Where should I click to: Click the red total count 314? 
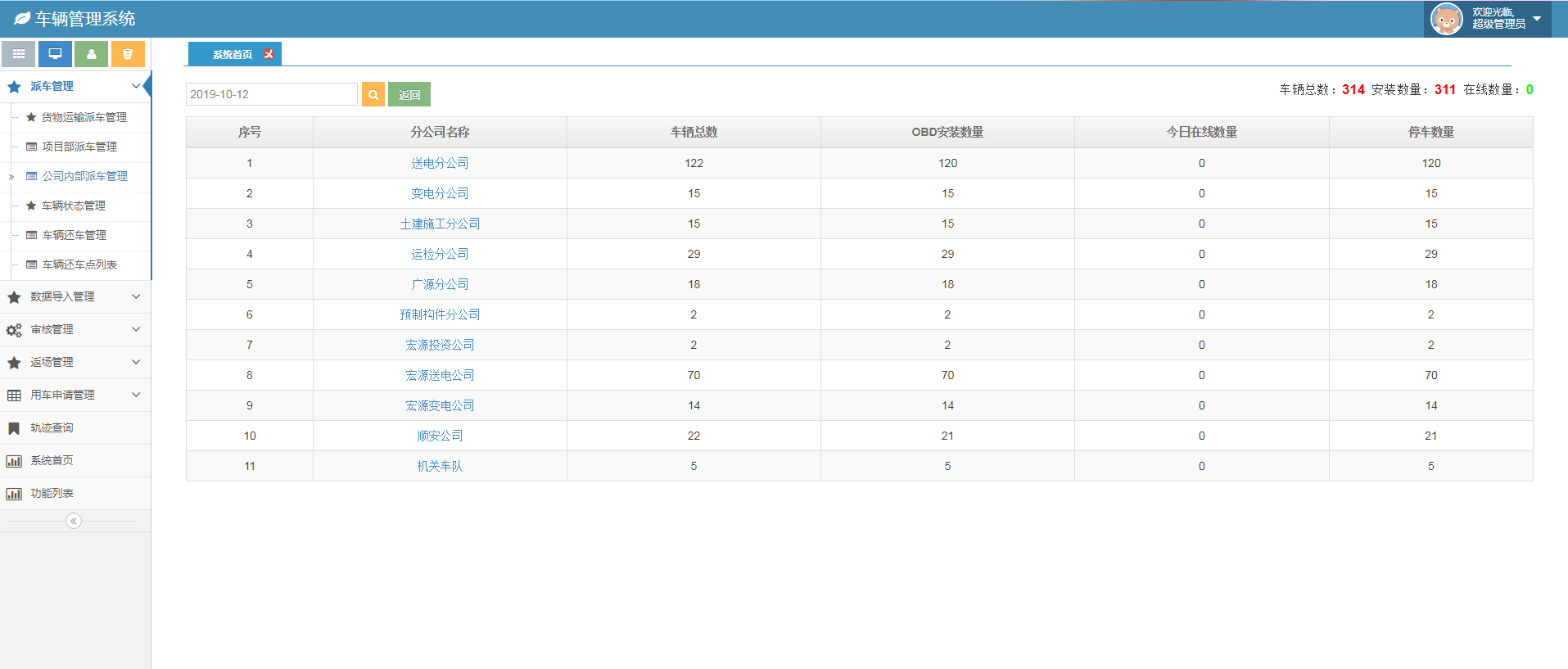click(1353, 89)
